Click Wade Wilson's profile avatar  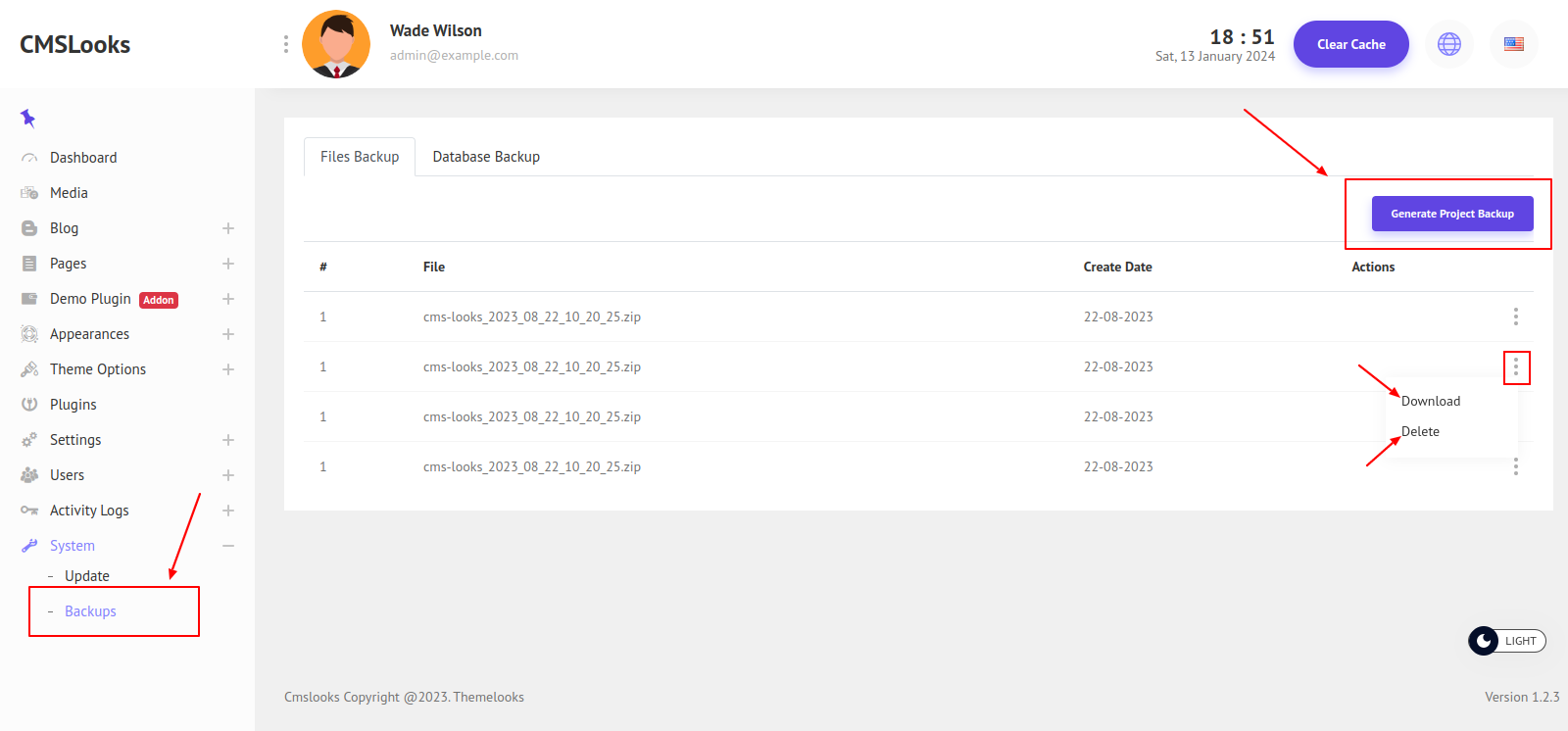coord(336,44)
